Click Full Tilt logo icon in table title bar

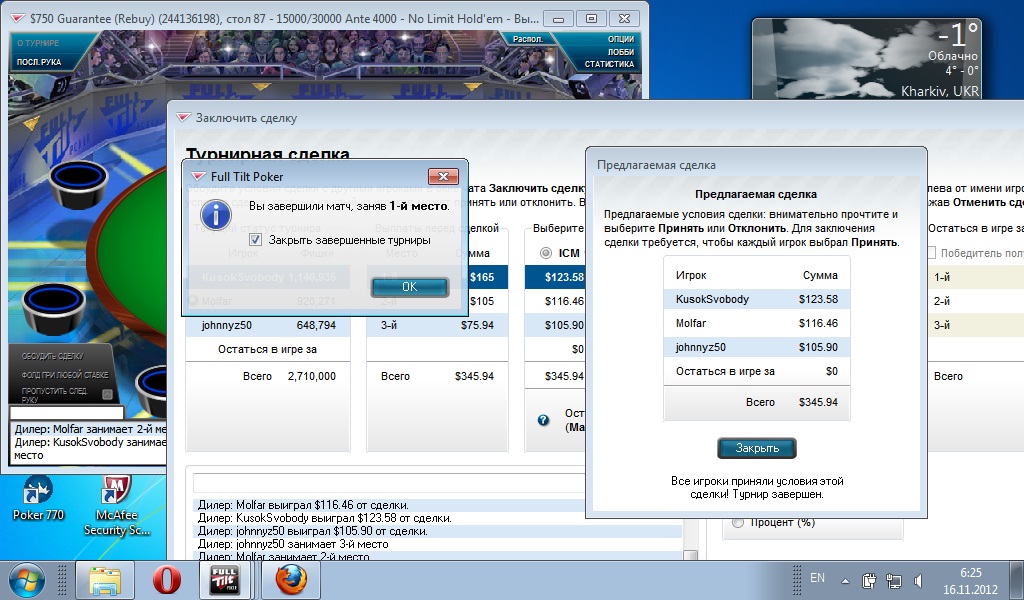(x=18, y=18)
